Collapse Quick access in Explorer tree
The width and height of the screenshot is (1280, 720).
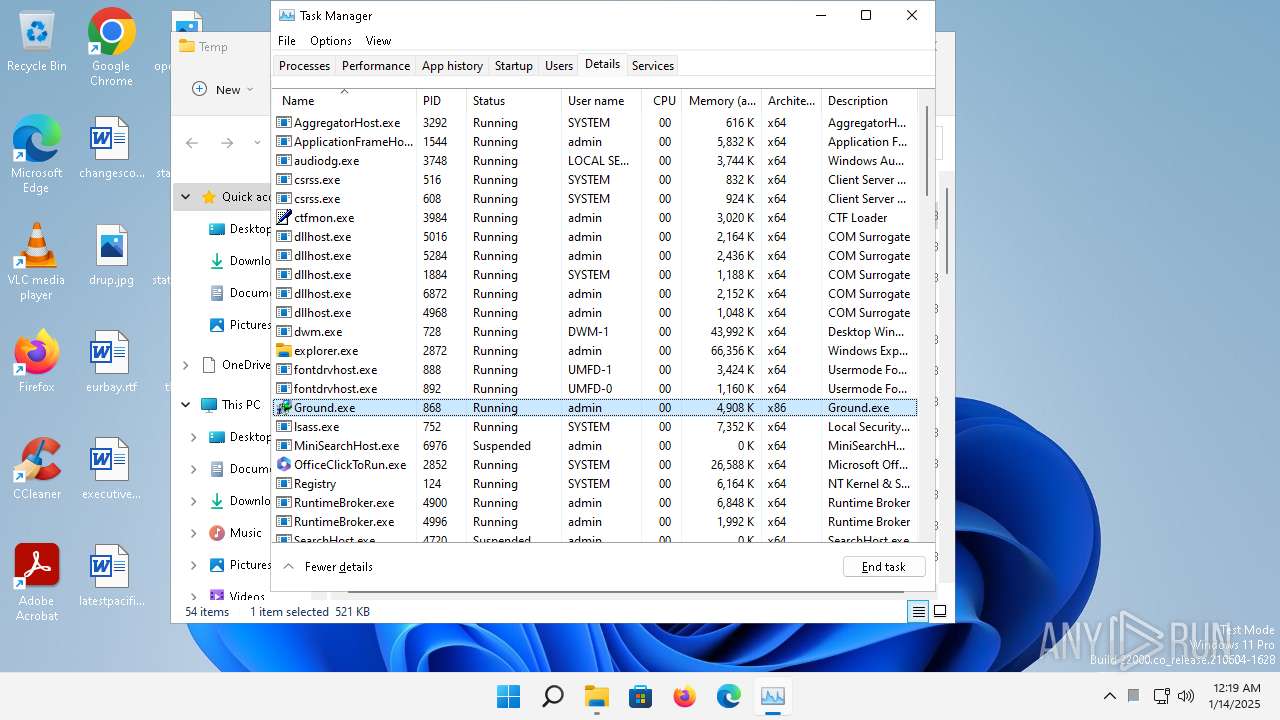point(185,197)
